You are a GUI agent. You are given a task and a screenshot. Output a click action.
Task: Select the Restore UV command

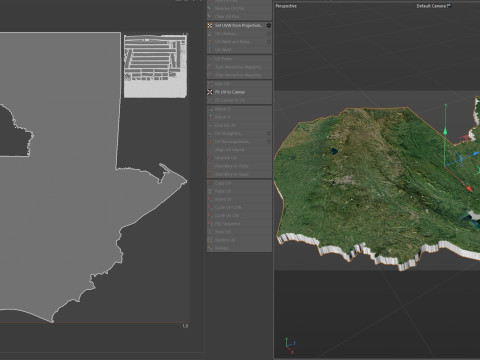tap(239, 240)
